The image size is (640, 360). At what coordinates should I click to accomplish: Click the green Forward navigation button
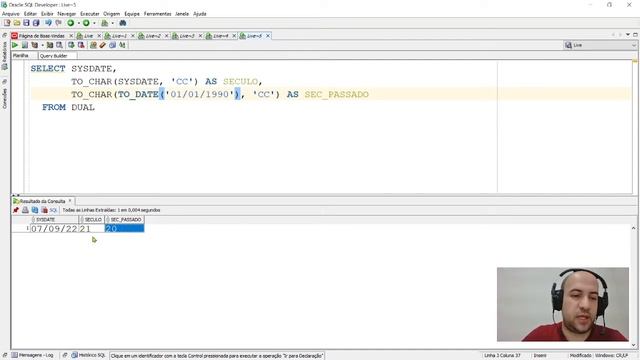click(86, 23)
